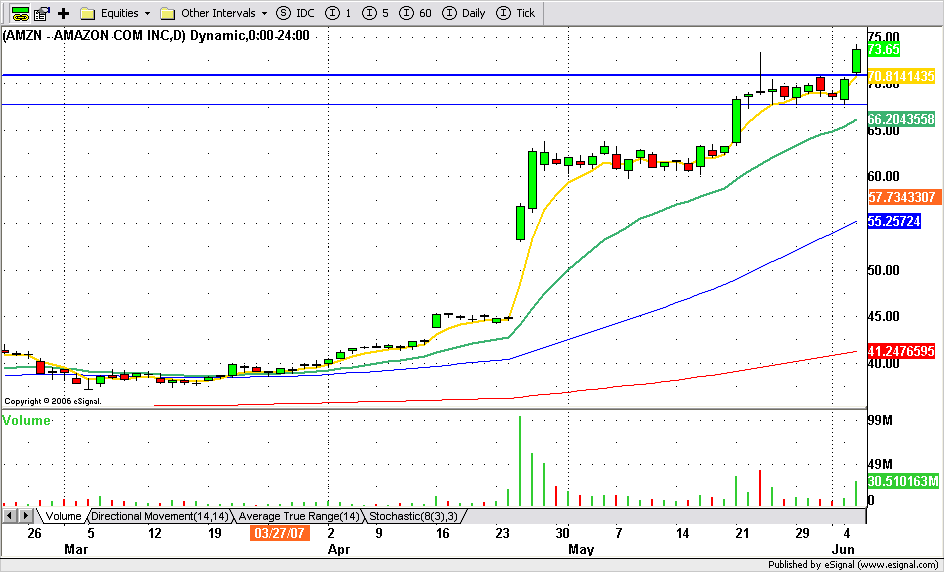Select the last green candle near 73.65
Image resolution: width=944 pixels, height=572 pixels.
[856, 60]
